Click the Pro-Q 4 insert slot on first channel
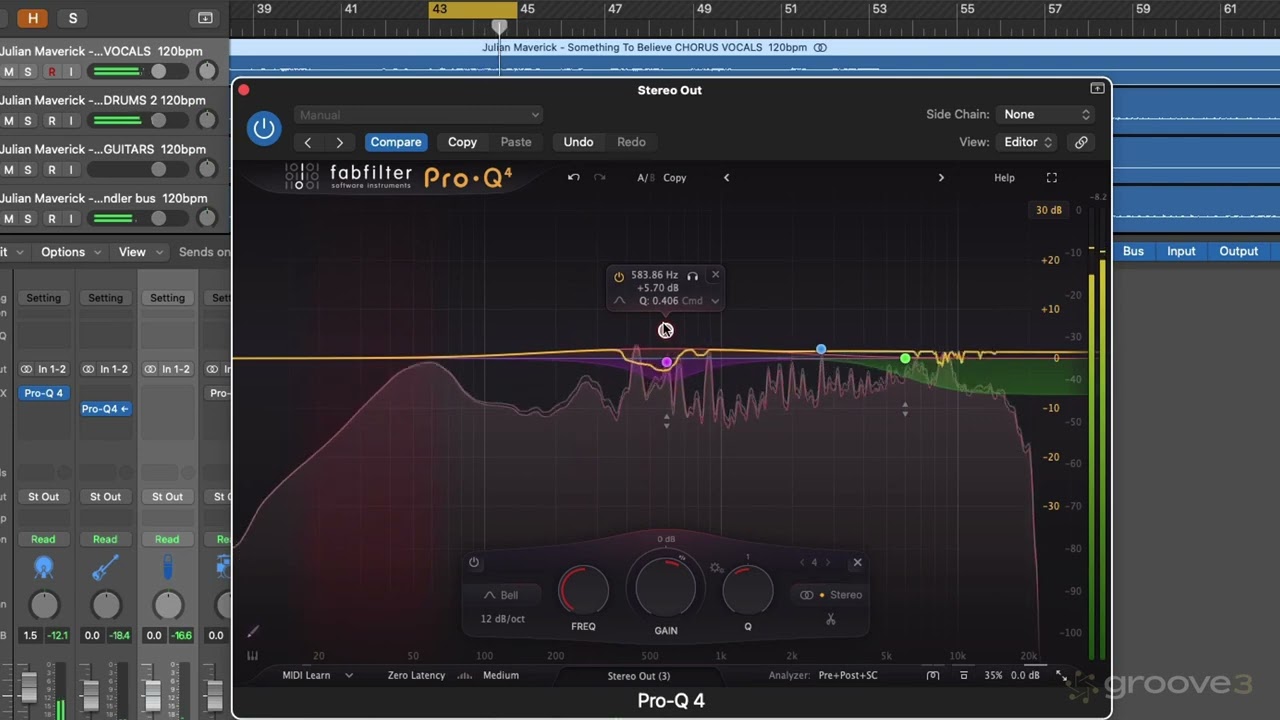 [43, 393]
